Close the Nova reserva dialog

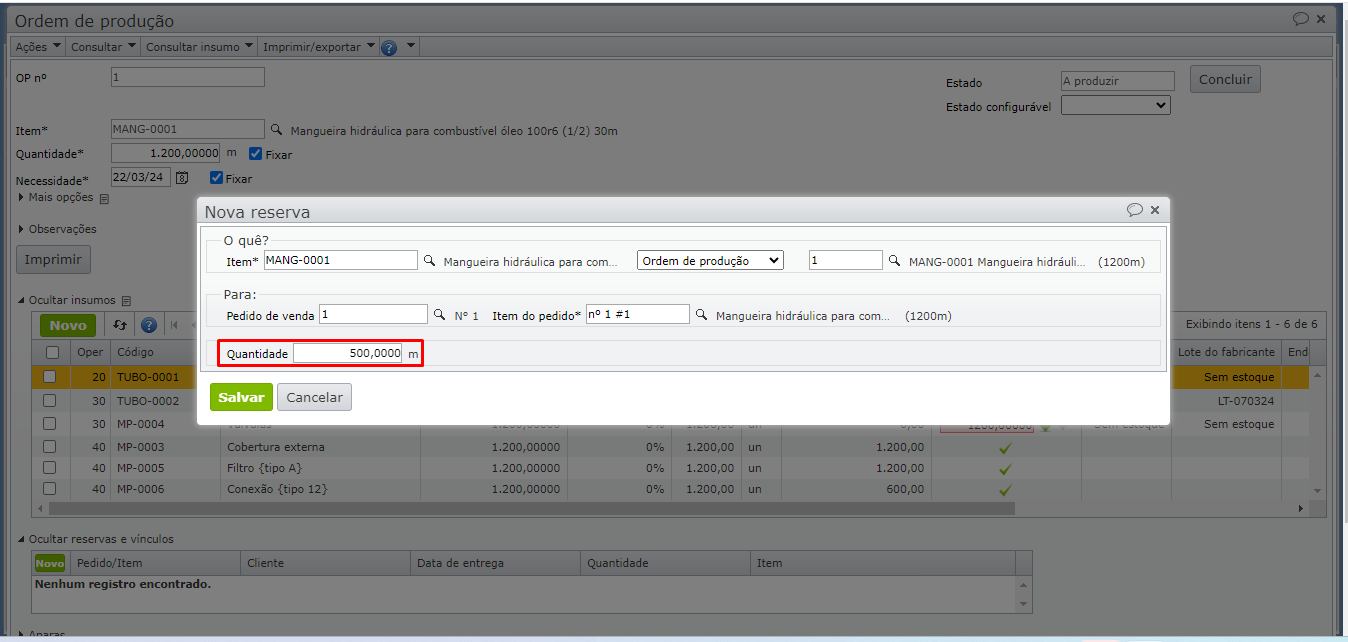[x=1155, y=210]
